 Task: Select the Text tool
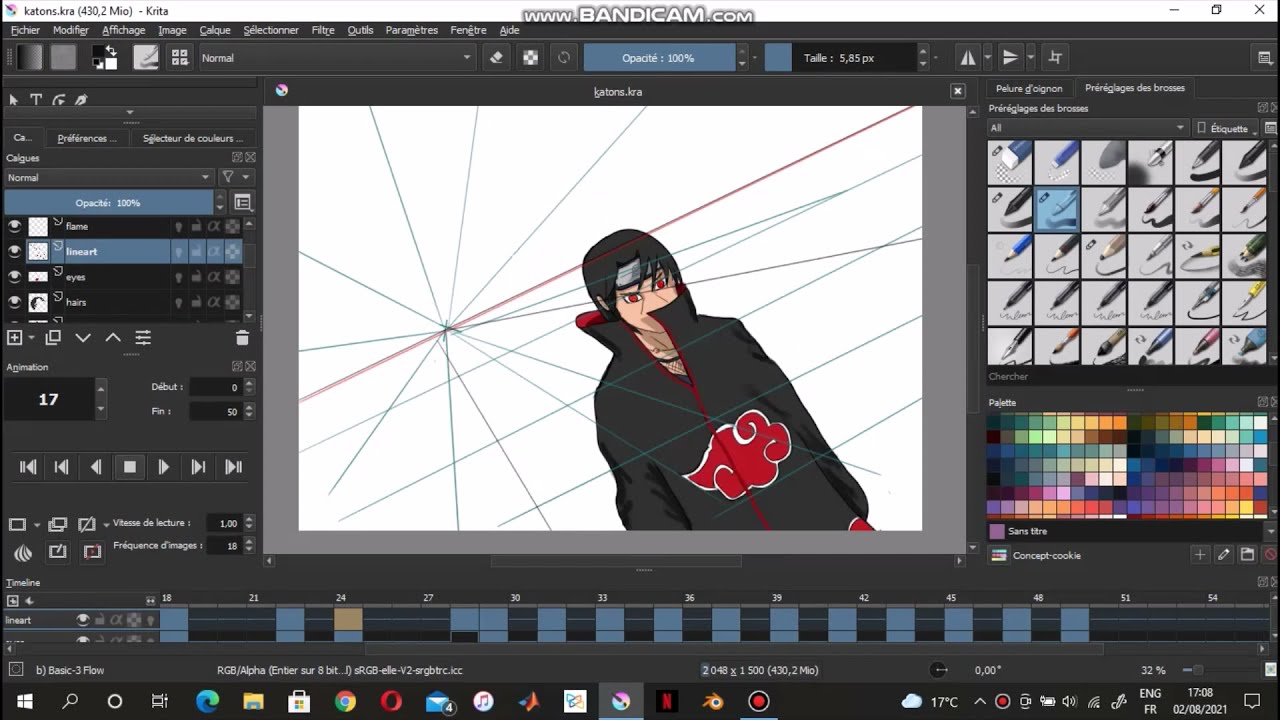click(36, 100)
